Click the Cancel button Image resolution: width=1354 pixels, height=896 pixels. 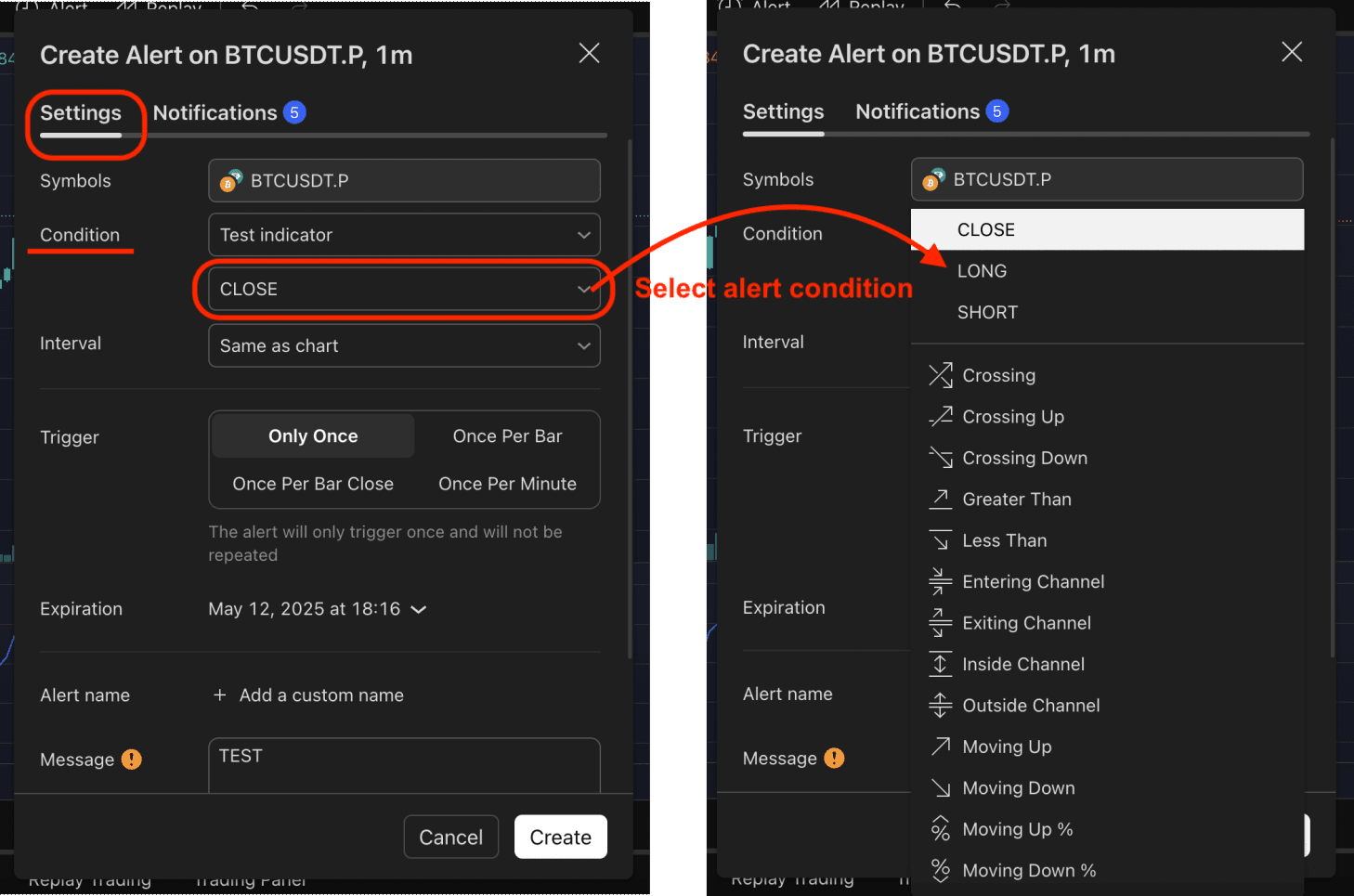pos(450,838)
